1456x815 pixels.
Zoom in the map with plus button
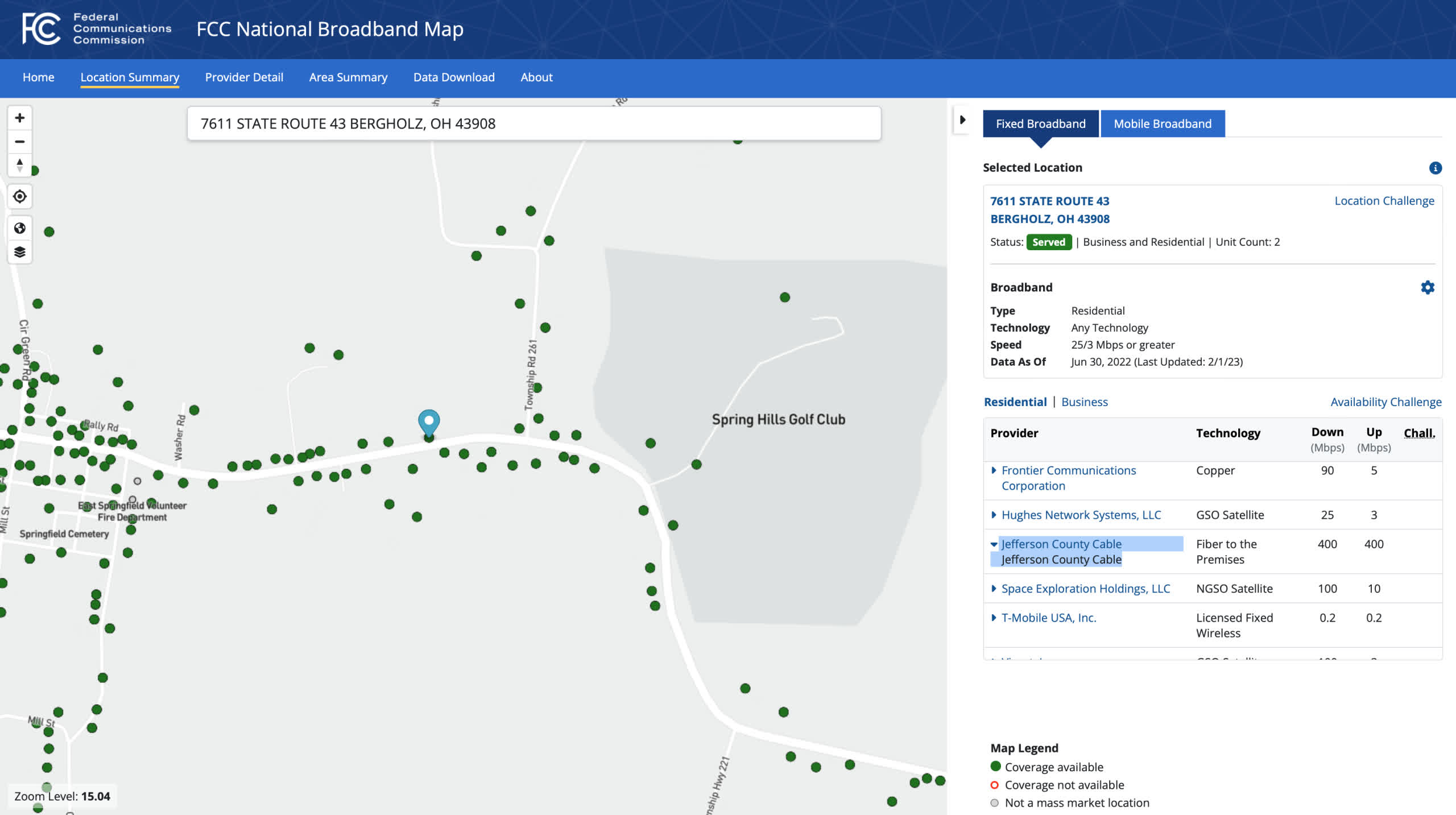pyautogui.click(x=20, y=118)
